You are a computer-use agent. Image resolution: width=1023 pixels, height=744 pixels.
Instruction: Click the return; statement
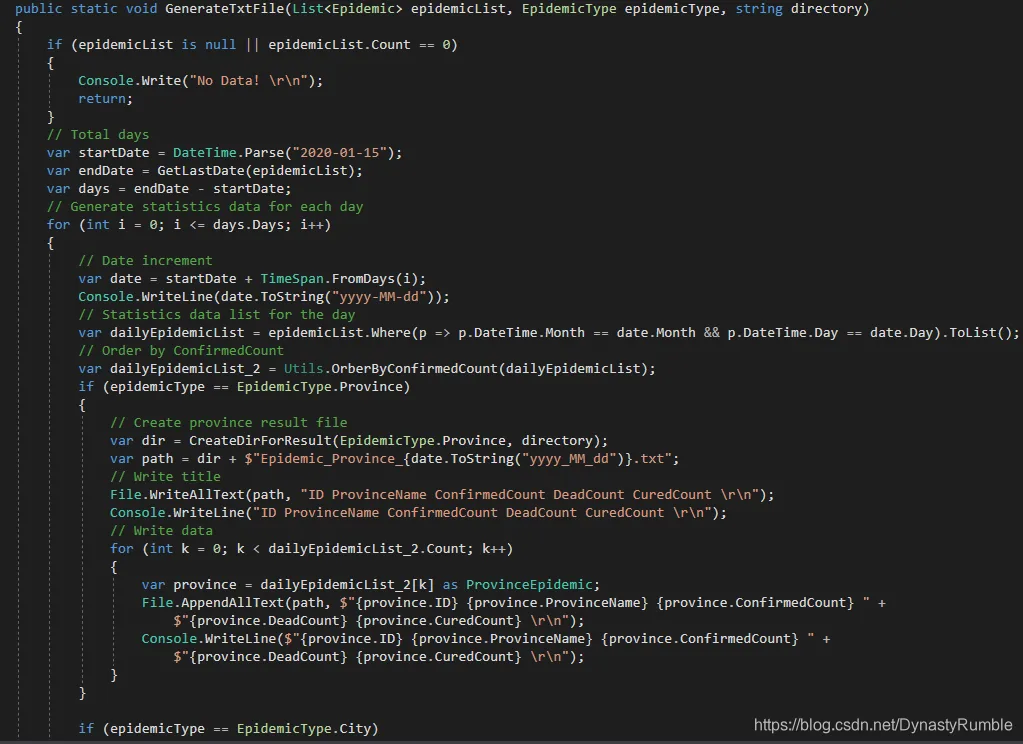[105, 99]
